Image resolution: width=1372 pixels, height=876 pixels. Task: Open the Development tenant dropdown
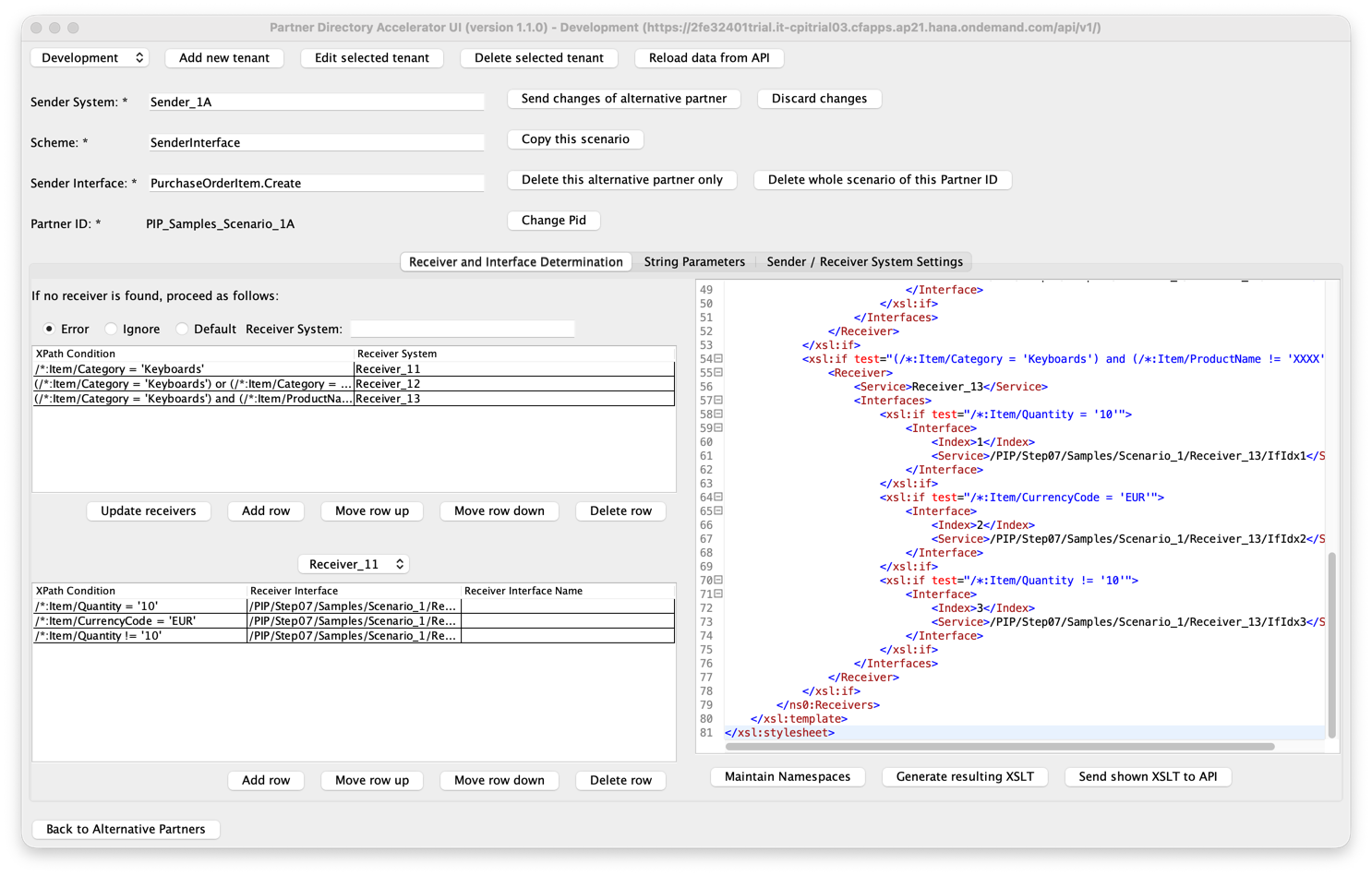90,57
